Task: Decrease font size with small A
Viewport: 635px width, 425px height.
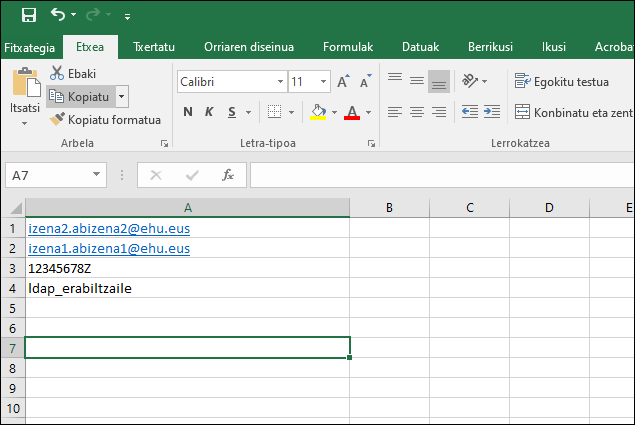Action: pyautogui.click(x=365, y=81)
